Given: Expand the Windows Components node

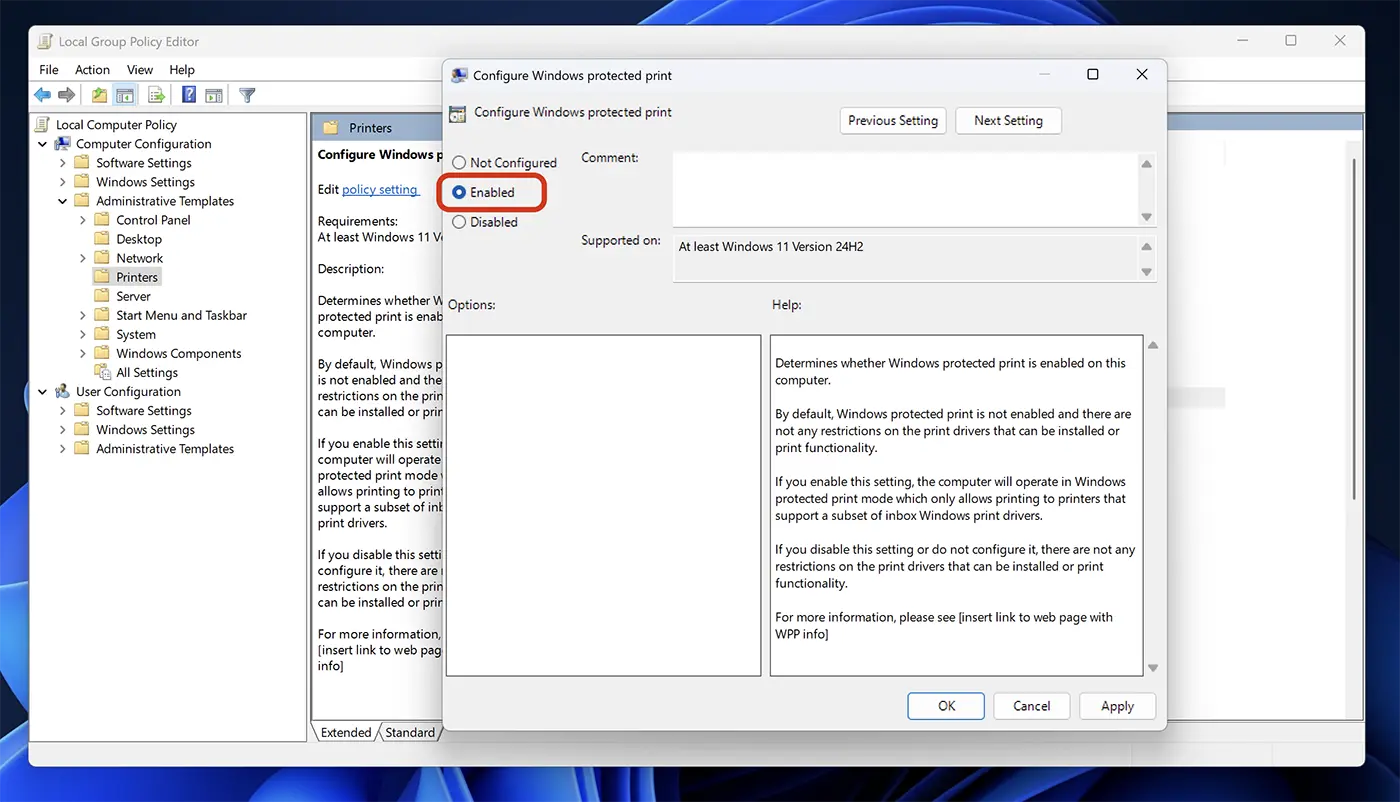Looking at the screenshot, I should [x=83, y=354].
